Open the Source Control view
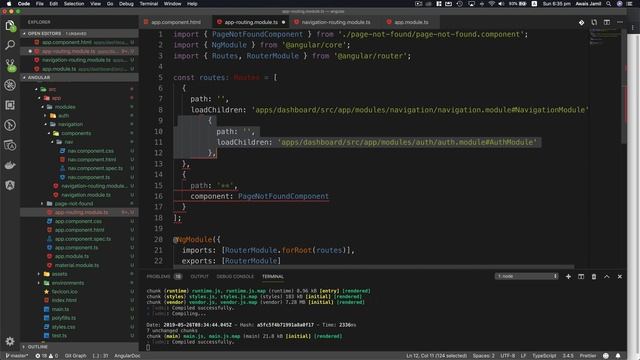The image size is (640, 360). pos(10,65)
